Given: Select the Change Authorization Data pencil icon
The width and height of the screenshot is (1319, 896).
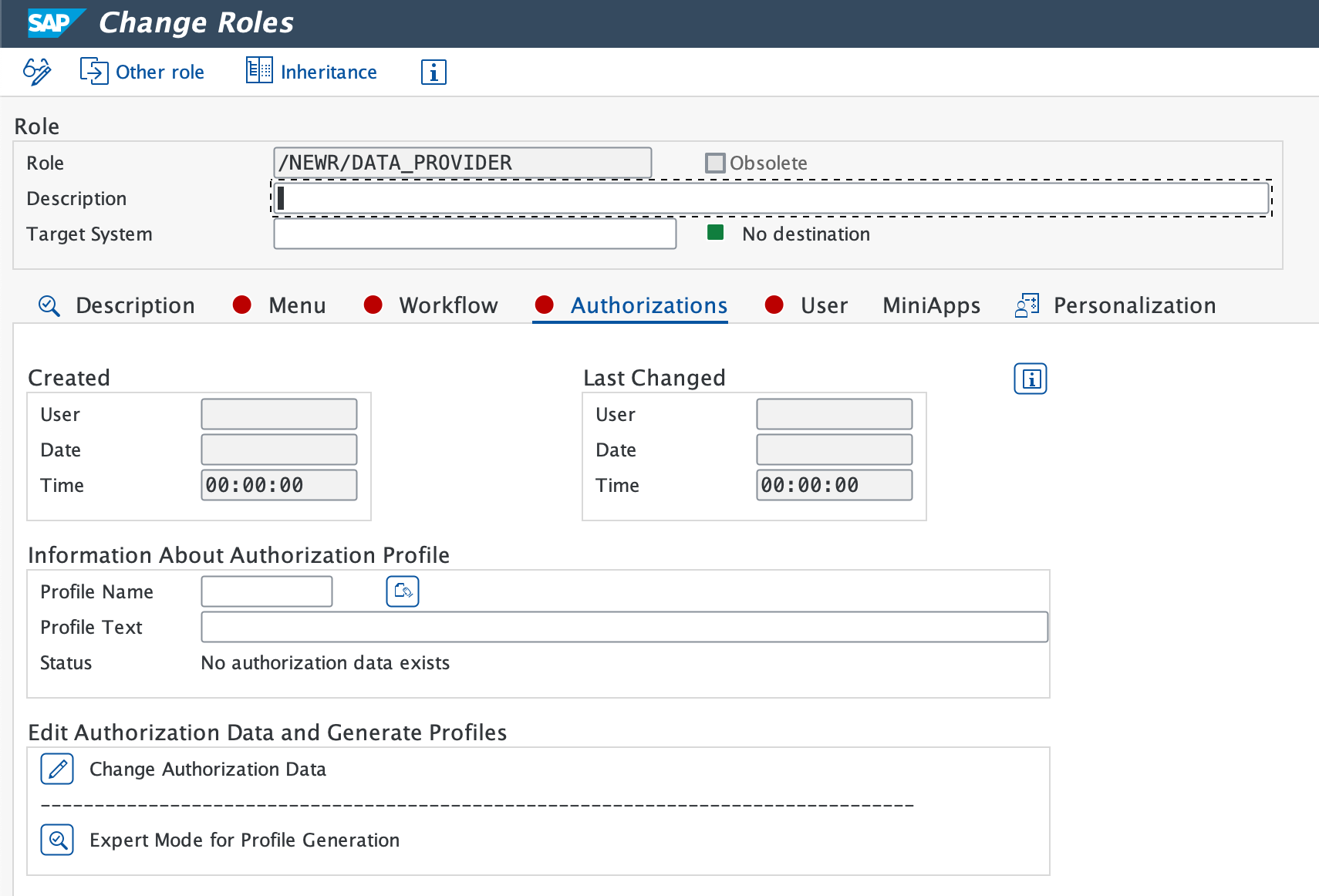Looking at the screenshot, I should 56,769.
